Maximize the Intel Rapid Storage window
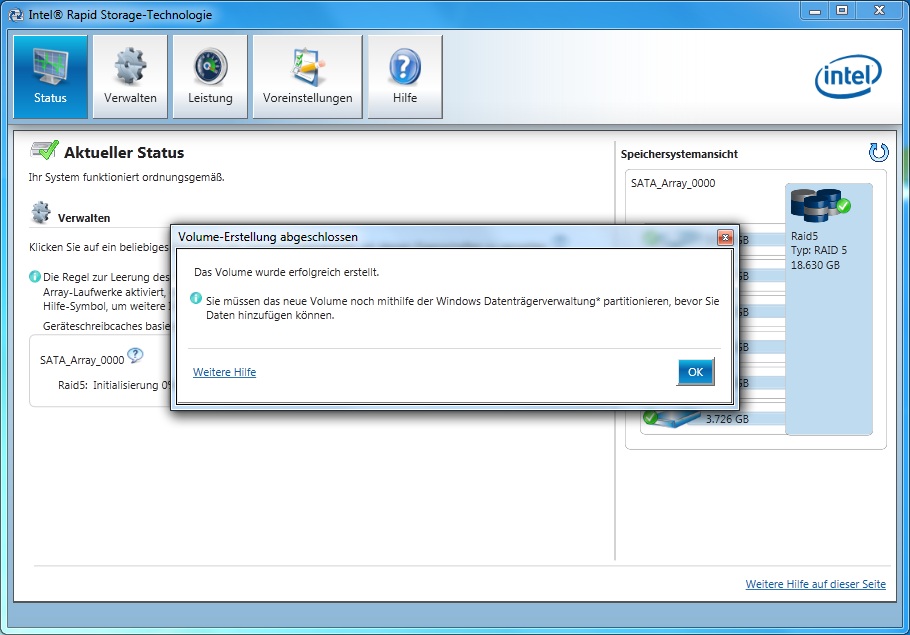Viewport: 910px width, 635px height. 842,10
